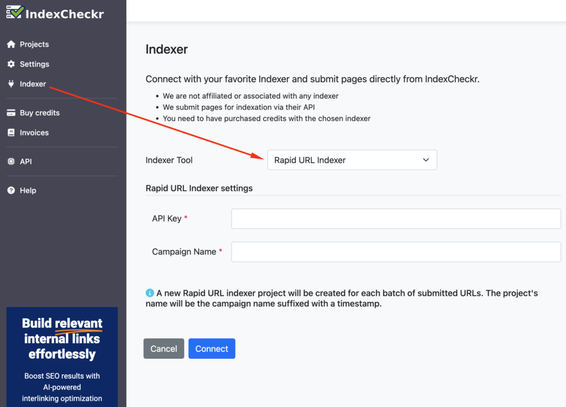The width and height of the screenshot is (566, 407).
Task: Open the Indexer Tool dropdown
Action: click(352, 160)
